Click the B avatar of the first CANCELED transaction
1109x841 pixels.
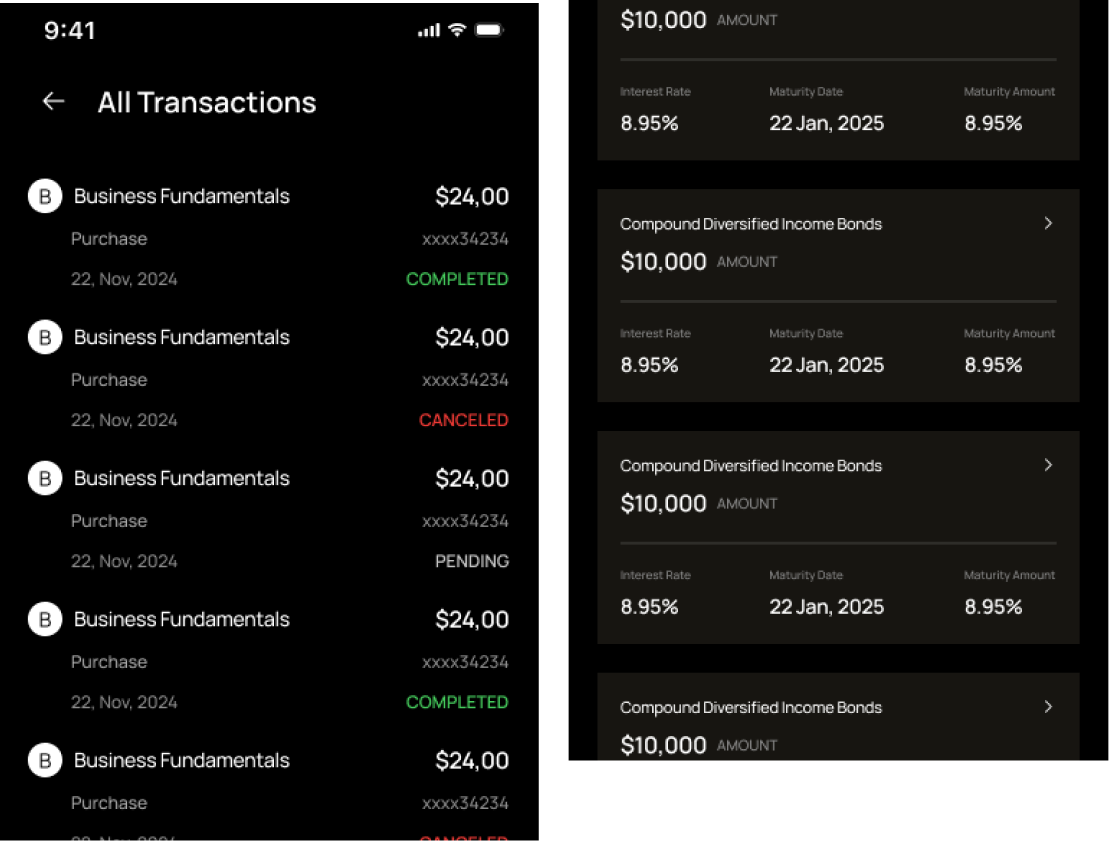[45, 337]
